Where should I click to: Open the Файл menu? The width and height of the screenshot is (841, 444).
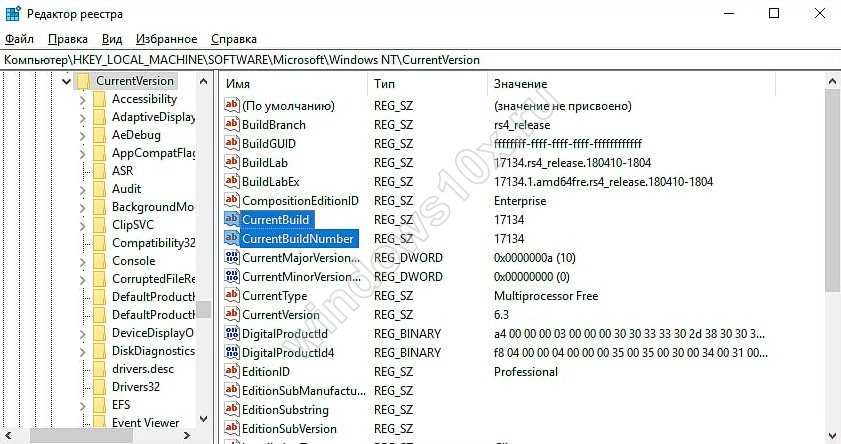(19, 39)
